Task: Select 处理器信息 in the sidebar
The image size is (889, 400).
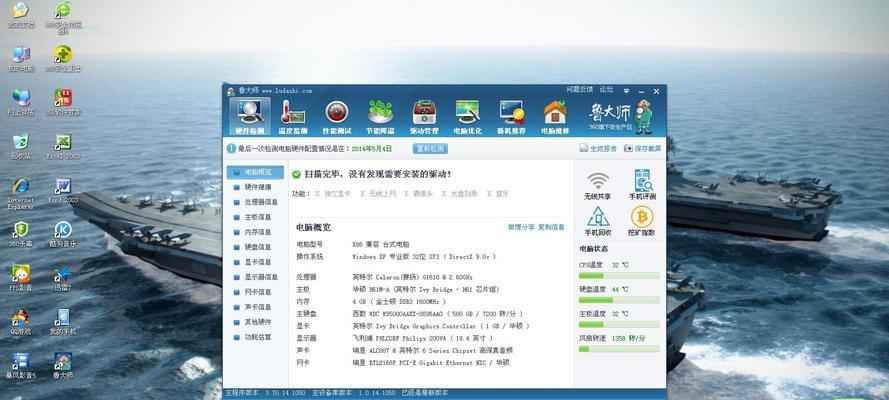Action: [x=255, y=202]
